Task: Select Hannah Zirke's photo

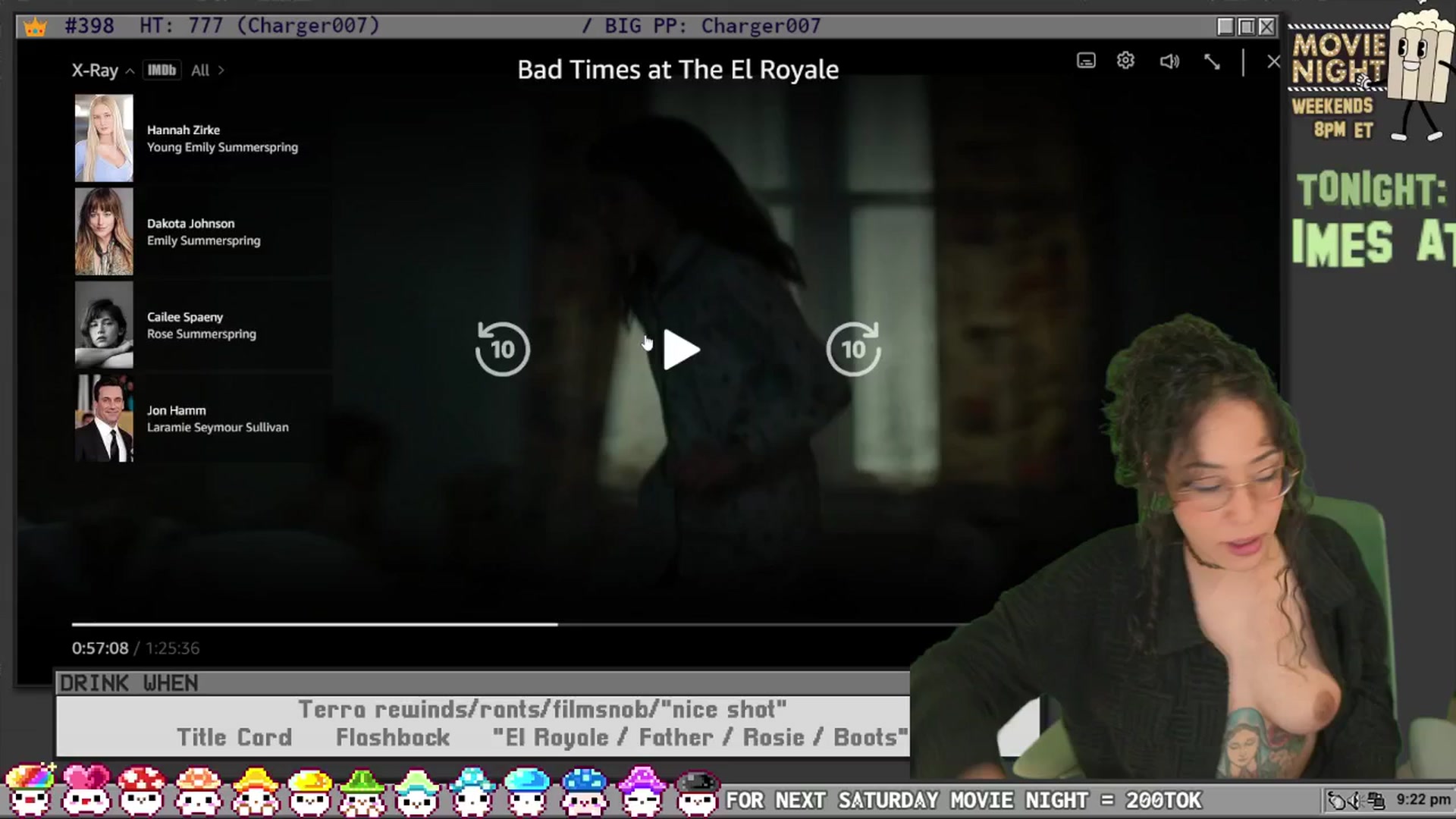Action: point(104,138)
